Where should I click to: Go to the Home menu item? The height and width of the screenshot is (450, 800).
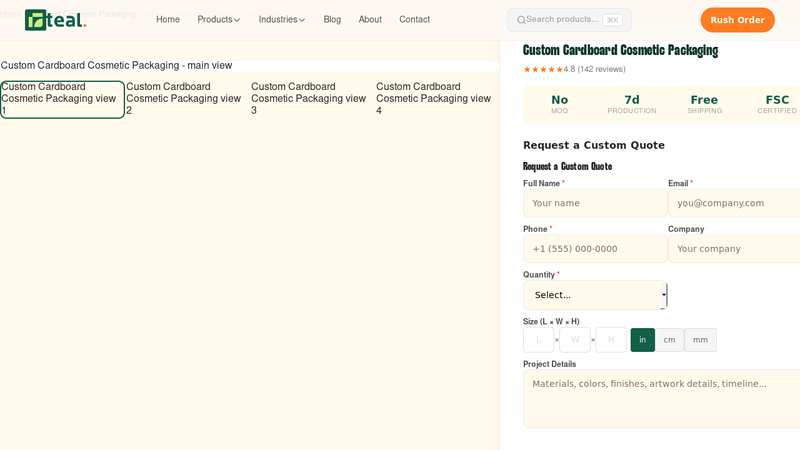click(x=168, y=20)
